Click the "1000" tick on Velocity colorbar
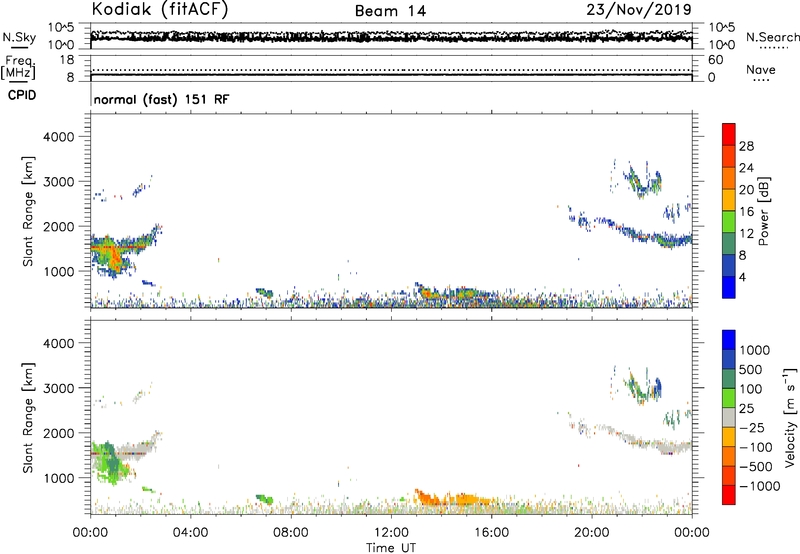800x554 pixels. coord(755,350)
